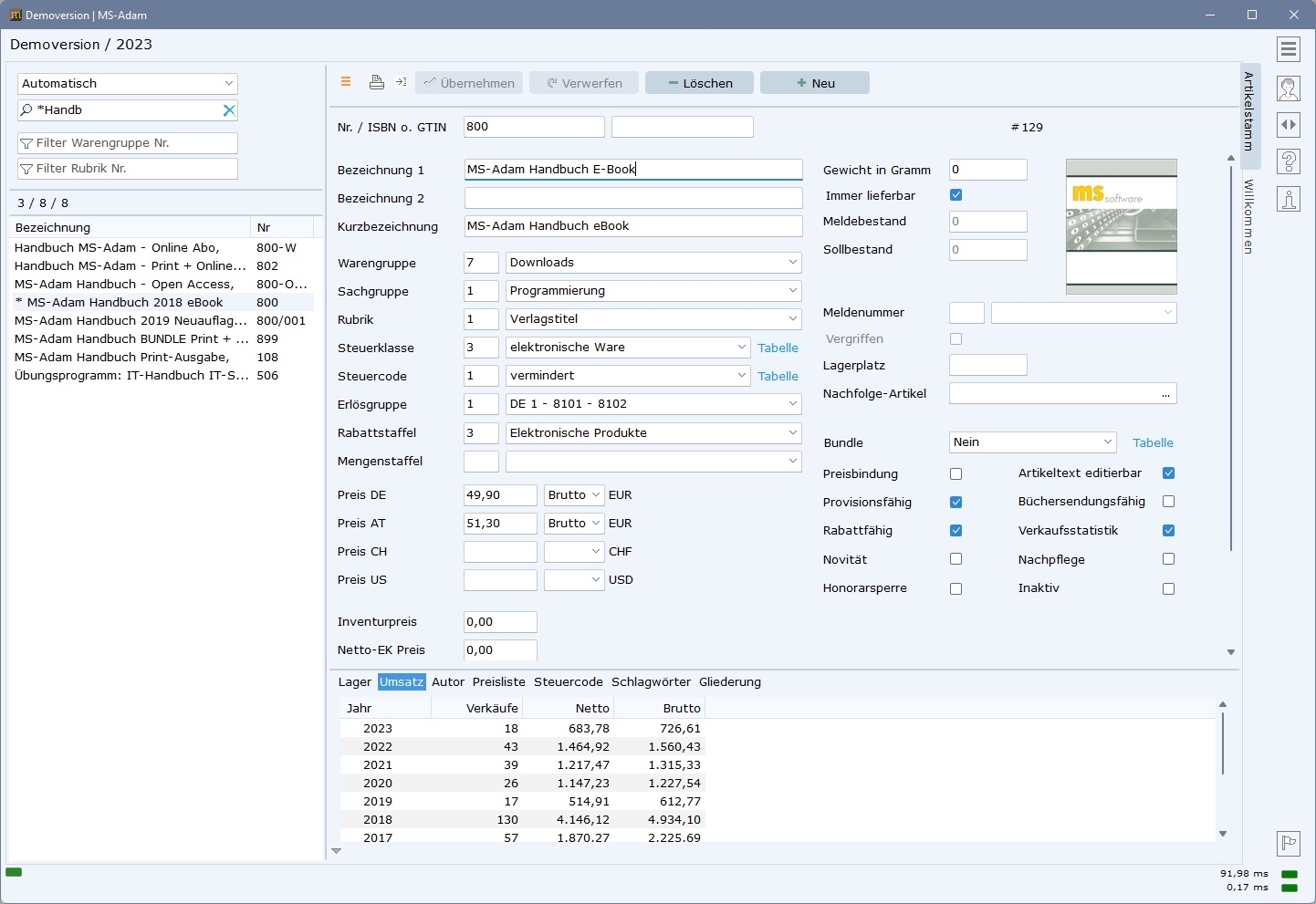Open the Schlagwörter tab

[x=651, y=682]
